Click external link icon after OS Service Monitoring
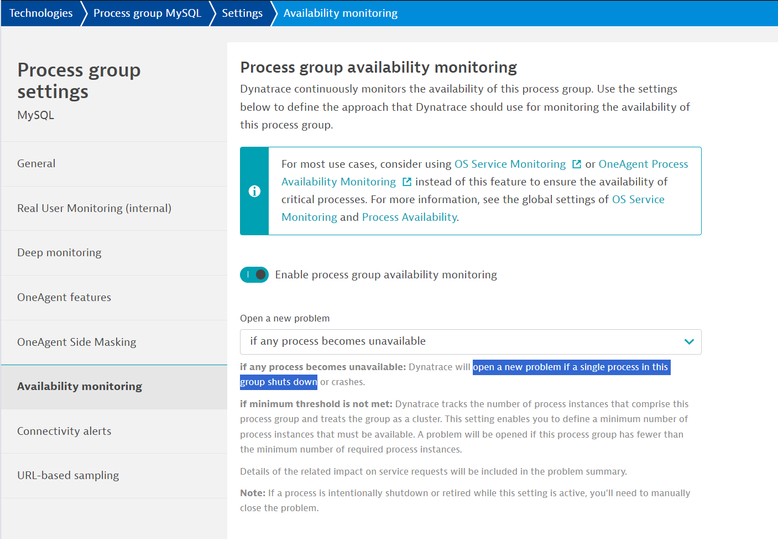The image size is (778, 539). click(x=576, y=164)
